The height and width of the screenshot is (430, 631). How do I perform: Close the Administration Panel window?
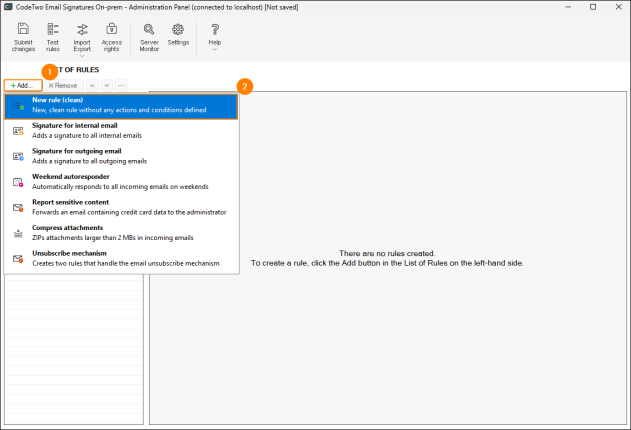click(619, 7)
